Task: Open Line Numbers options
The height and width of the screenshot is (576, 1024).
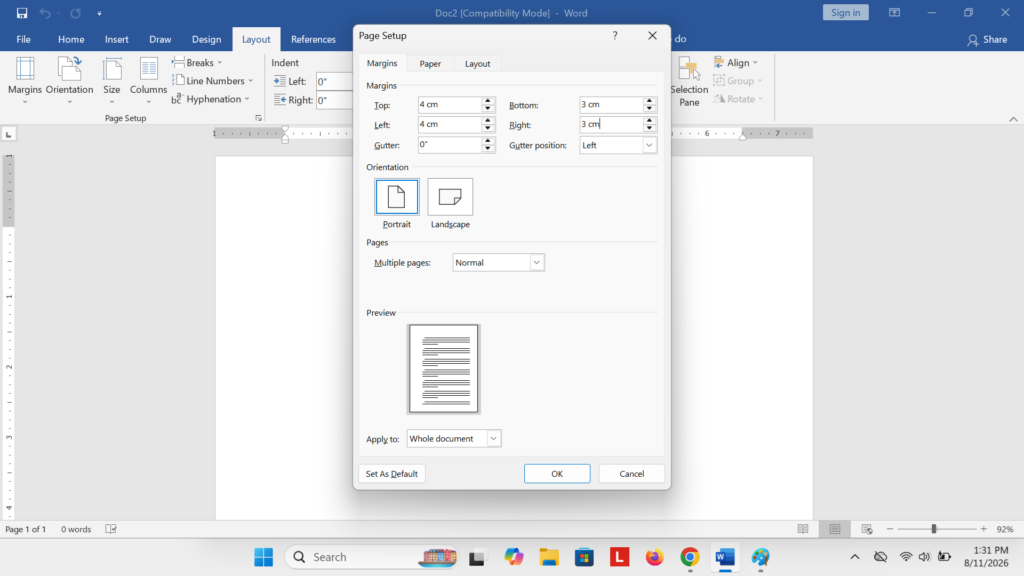Action: coord(212,81)
